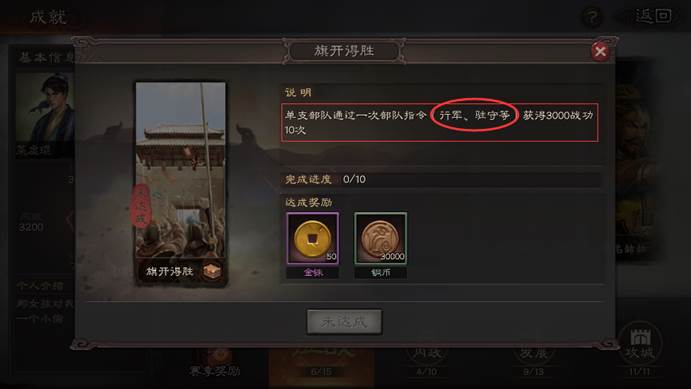
Task: Click the 说明 description text box
Action: (439, 122)
